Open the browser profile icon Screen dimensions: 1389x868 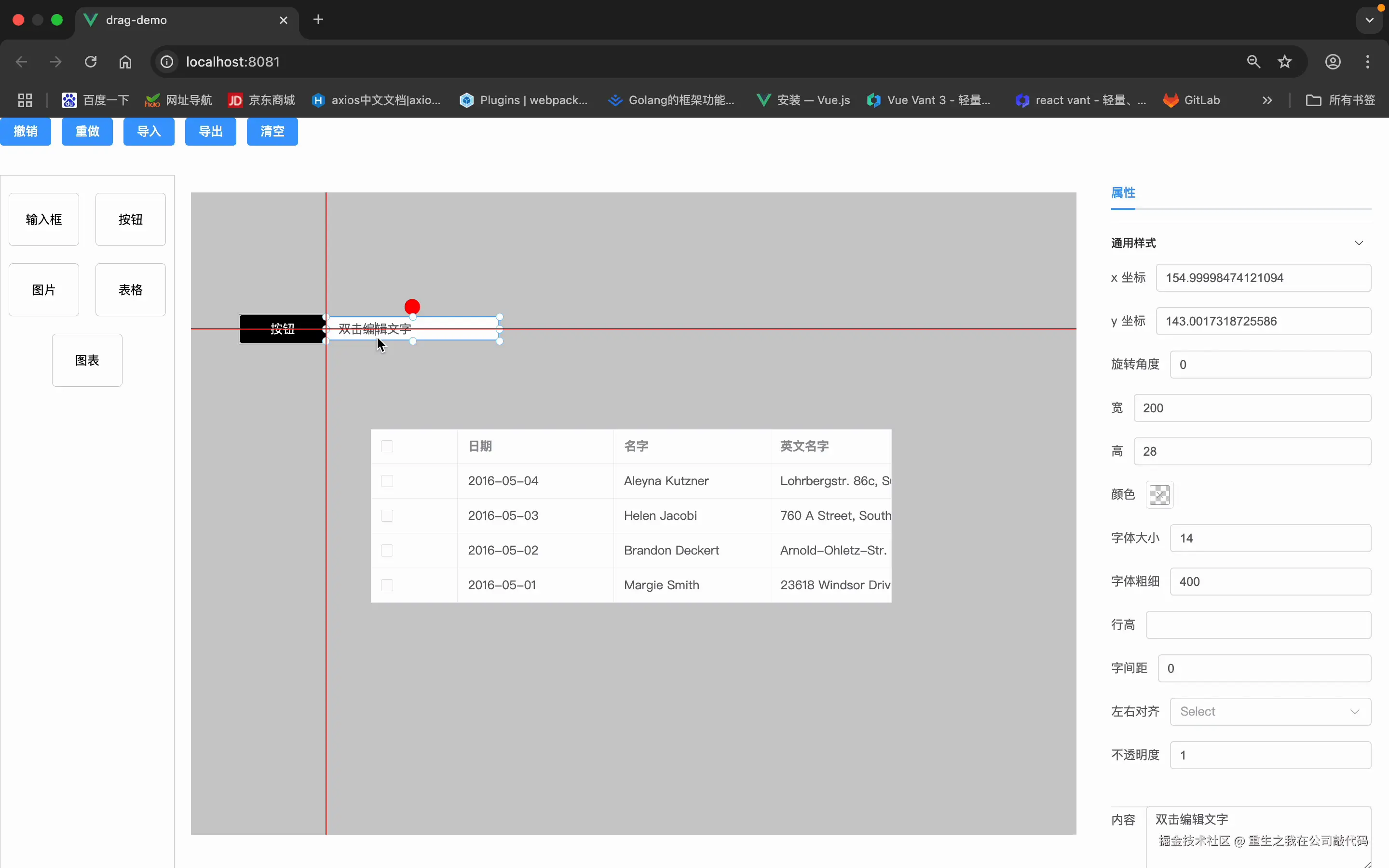[x=1333, y=61]
